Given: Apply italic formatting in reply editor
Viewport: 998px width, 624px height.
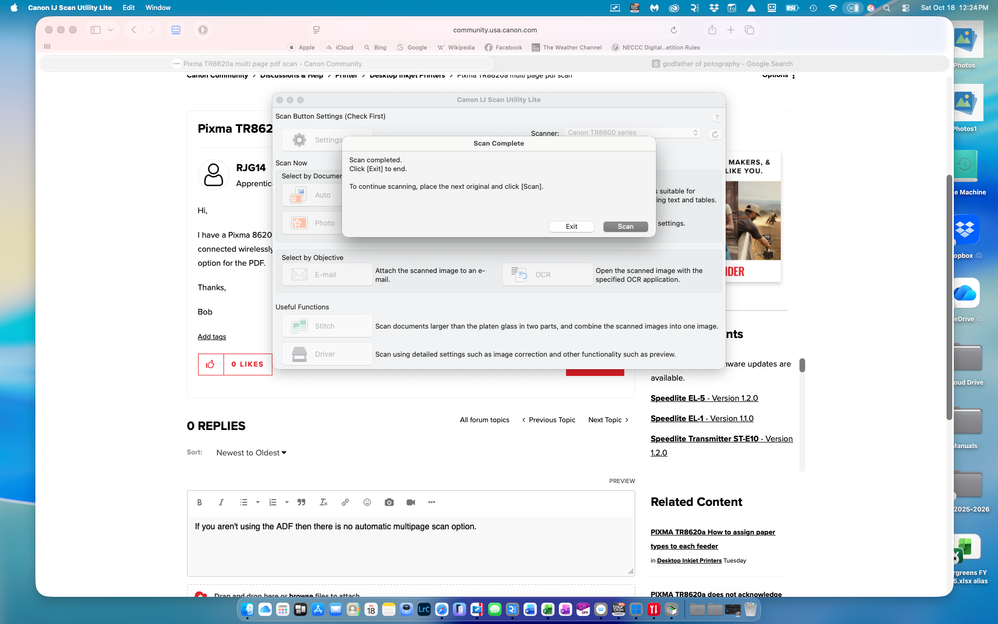Looking at the screenshot, I should point(221,502).
